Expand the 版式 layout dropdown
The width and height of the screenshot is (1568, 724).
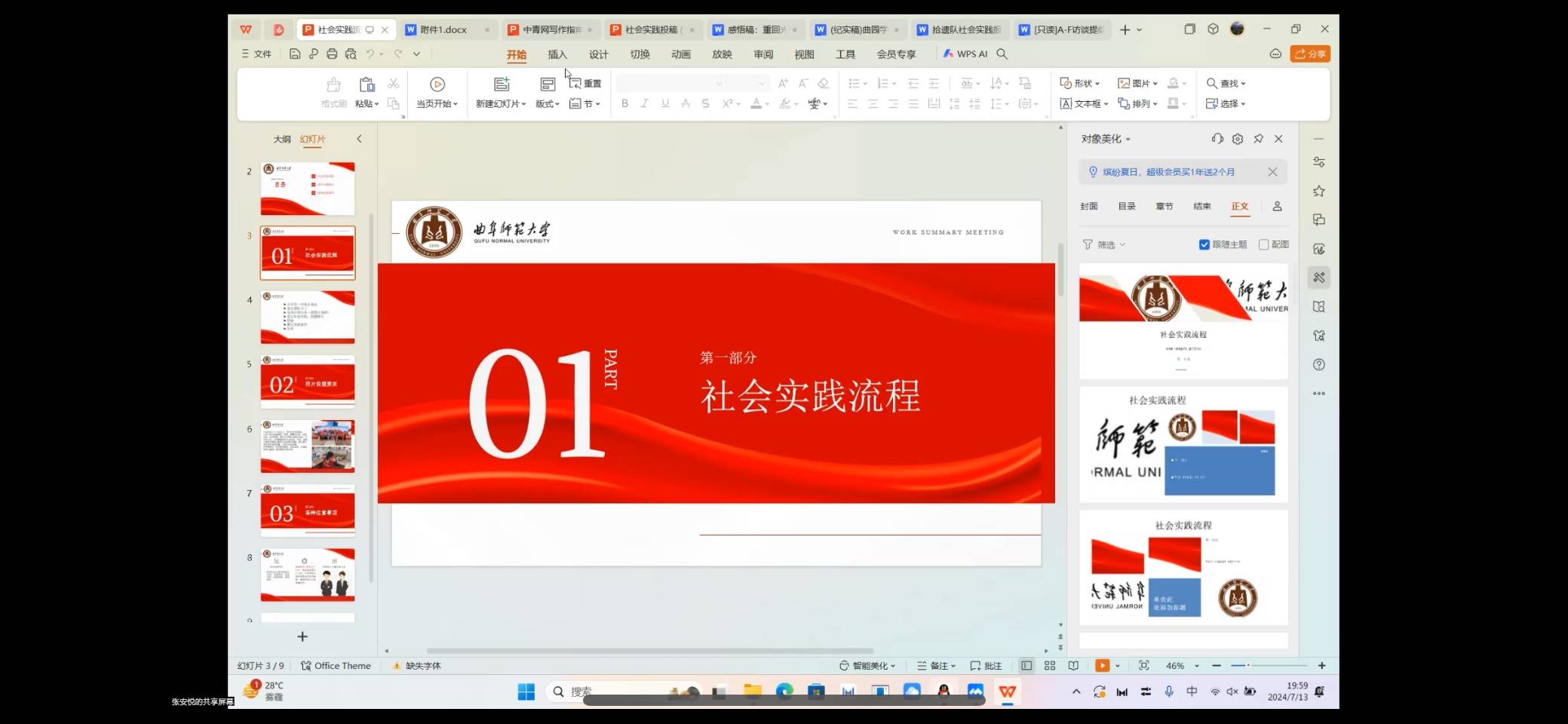pyautogui.click(x=548, y=104)
